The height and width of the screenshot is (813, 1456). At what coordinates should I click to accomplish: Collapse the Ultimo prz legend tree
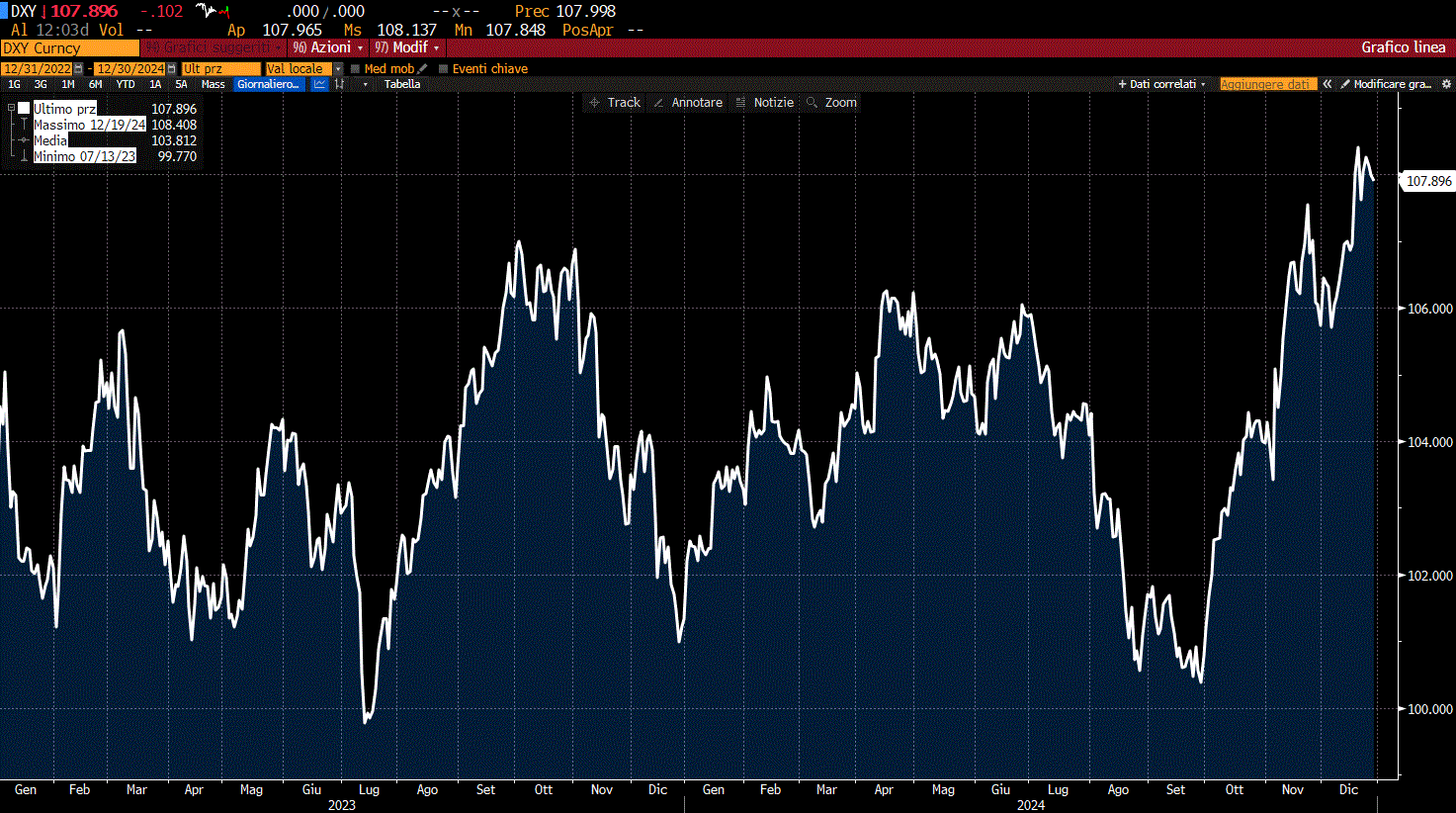tap(12, 108)
